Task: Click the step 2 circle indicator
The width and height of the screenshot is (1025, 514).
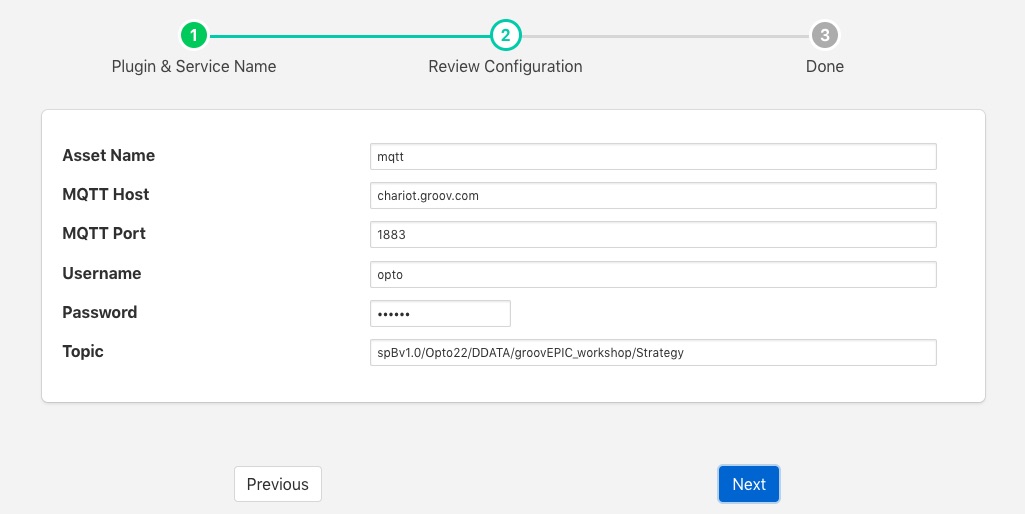Action: click(505, 36)
